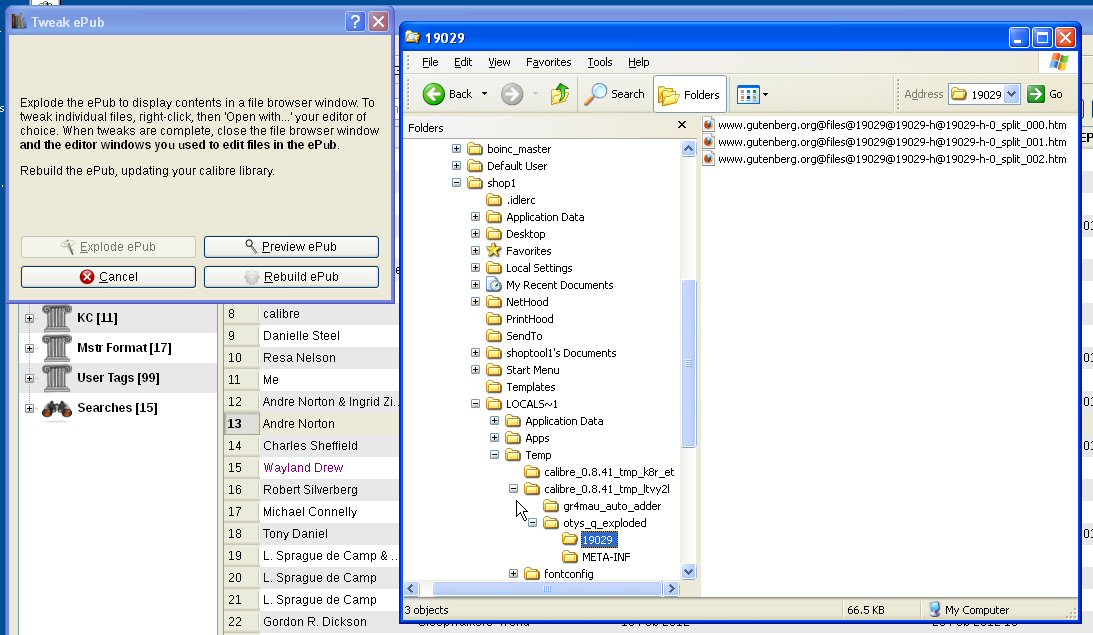The height and width of the screenshot is (635, 1093).
Task: Open Search in the Explorer toolbar
Action: tap(614, 94)
